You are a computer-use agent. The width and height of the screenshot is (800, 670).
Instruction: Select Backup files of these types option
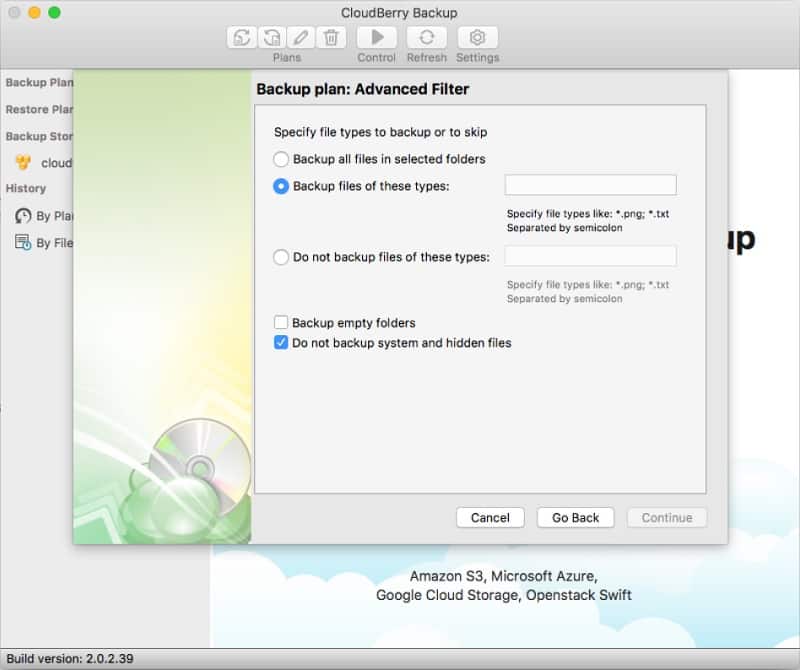281,186
